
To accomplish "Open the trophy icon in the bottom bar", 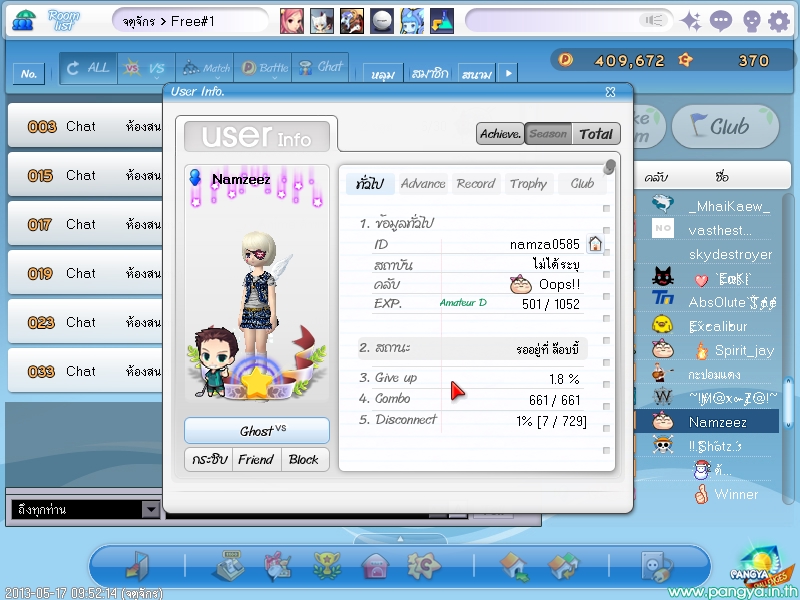I will [x=327, y=566].
